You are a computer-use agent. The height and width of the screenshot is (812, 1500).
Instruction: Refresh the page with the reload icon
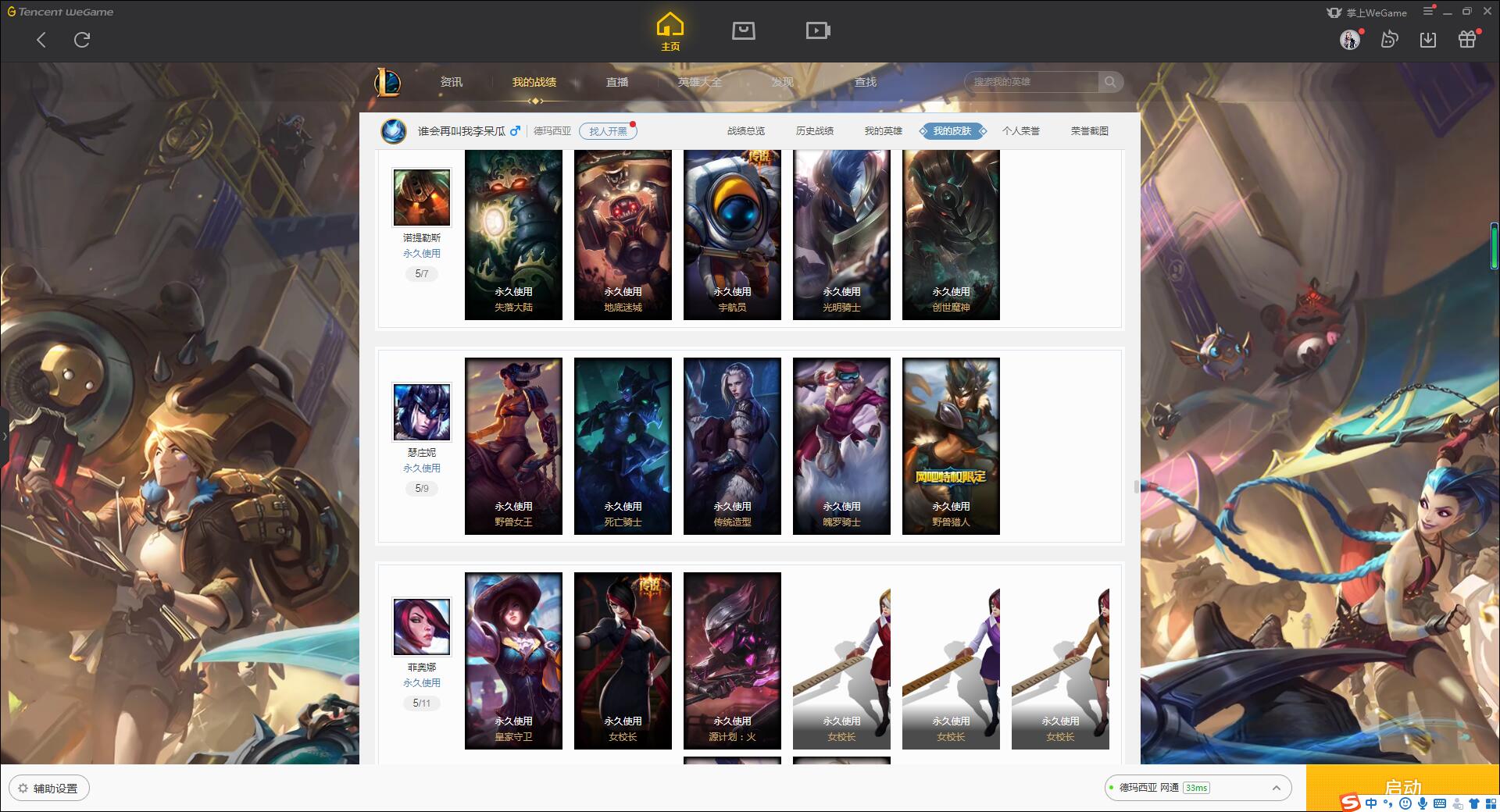pos(82,40)
